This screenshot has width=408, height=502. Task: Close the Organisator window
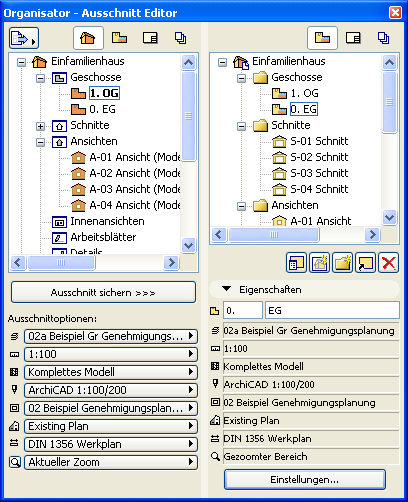(395, 13)
